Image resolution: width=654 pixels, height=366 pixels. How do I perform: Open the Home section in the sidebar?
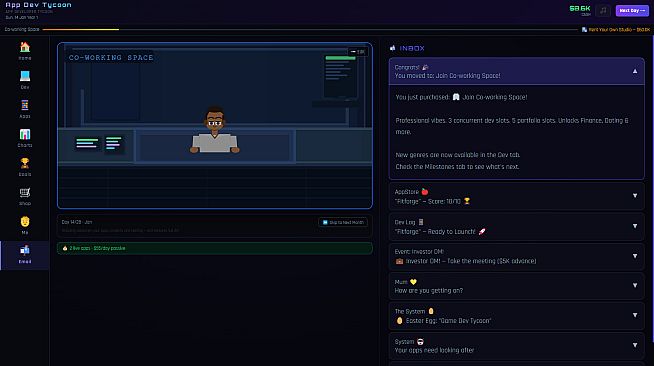[x=25, y=51]
